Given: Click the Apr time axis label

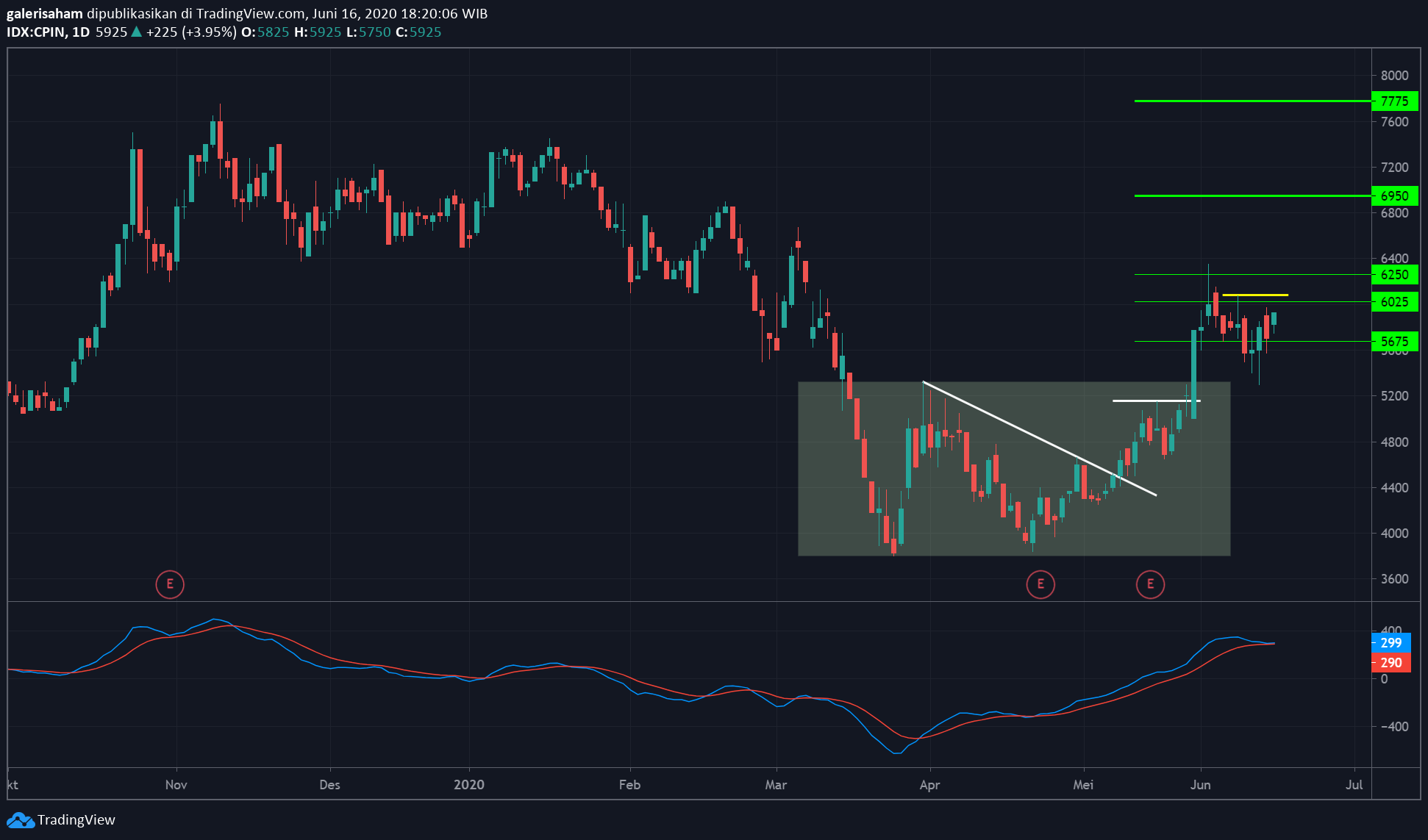Looking at the screenshot, I should point(929,785).
